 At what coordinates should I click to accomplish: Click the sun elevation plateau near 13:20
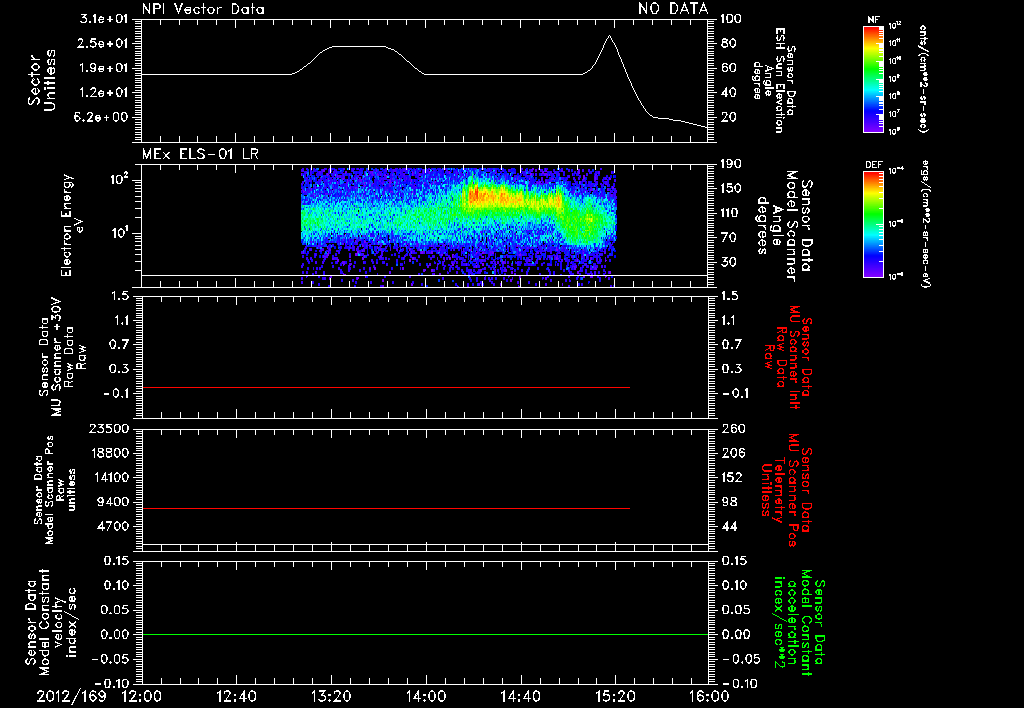coord(358,47)
